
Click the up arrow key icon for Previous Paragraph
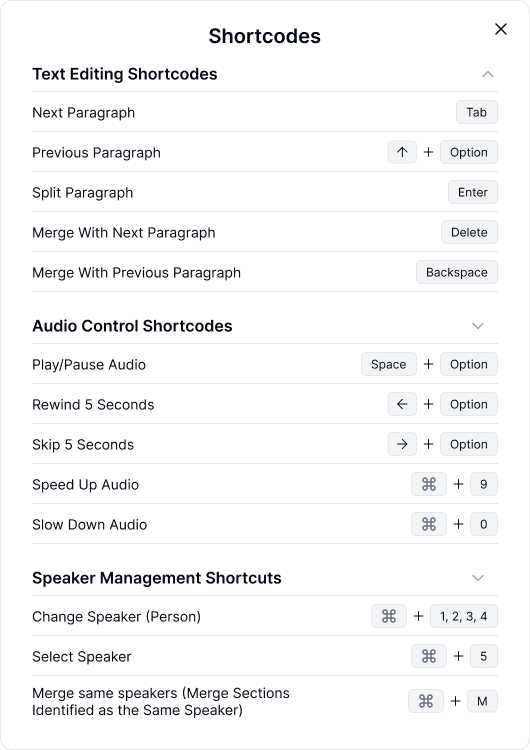402,152
